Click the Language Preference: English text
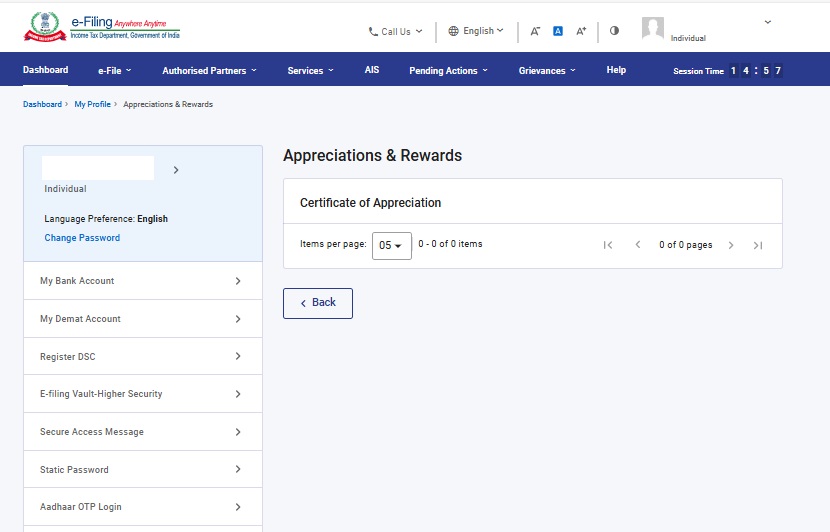 (106, 219)
